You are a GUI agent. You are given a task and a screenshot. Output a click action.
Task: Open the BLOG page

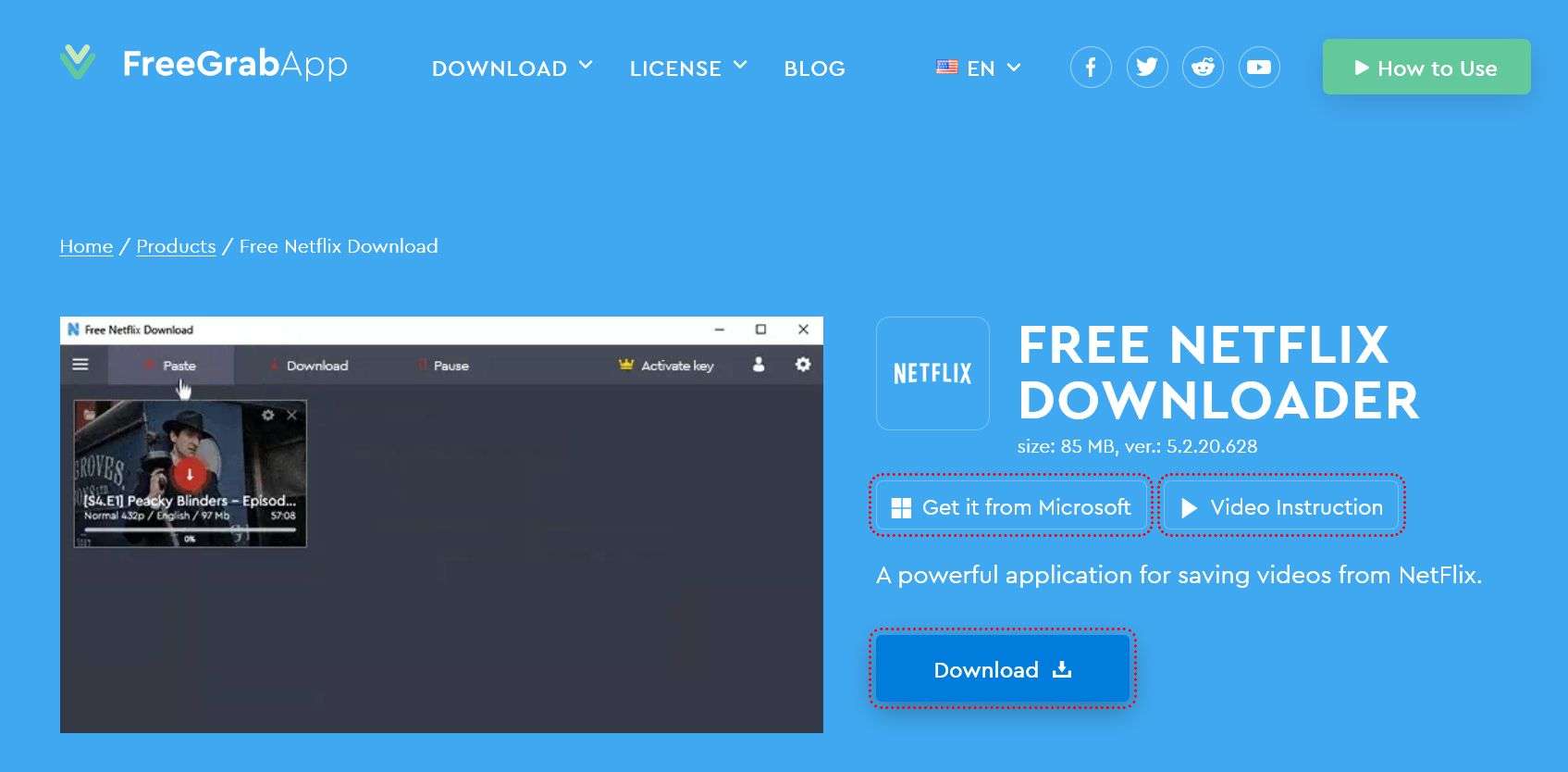tap(815, 68)
